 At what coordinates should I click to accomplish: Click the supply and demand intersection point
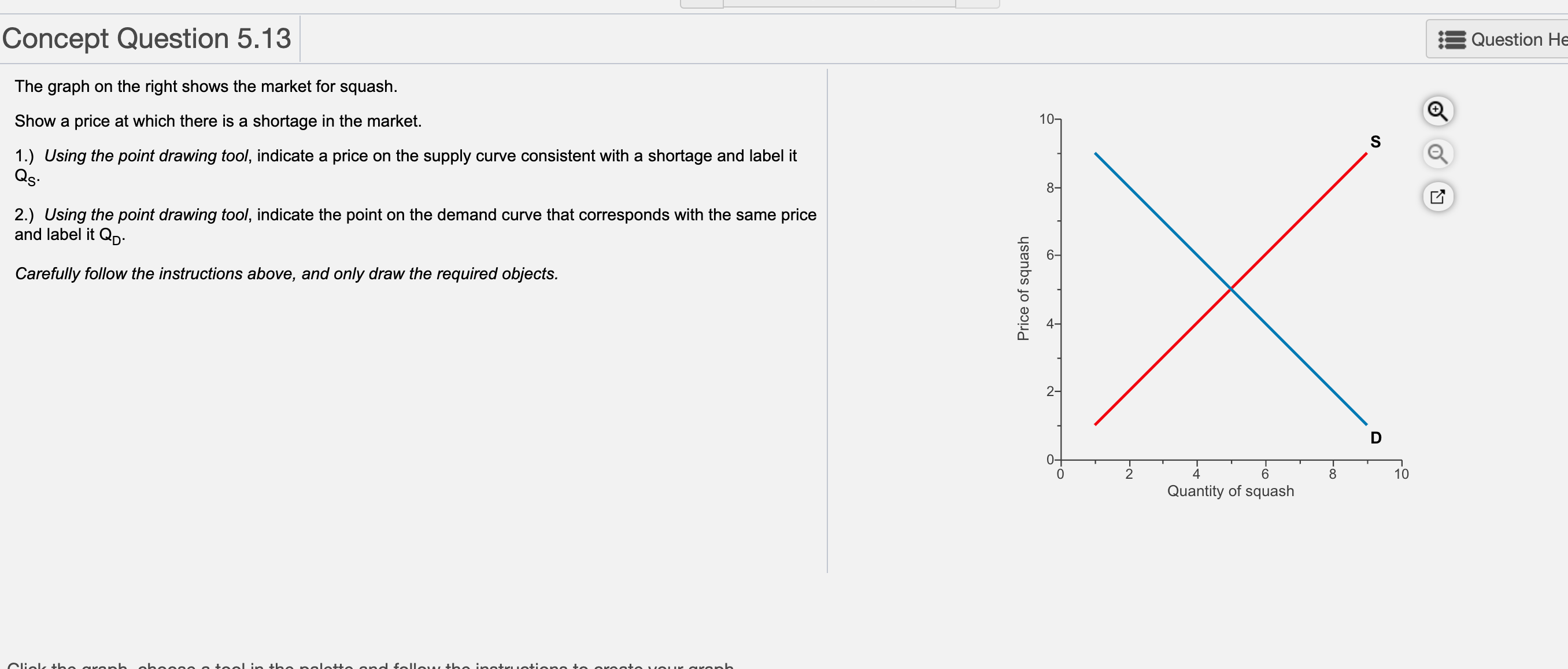click(1231, 289)
